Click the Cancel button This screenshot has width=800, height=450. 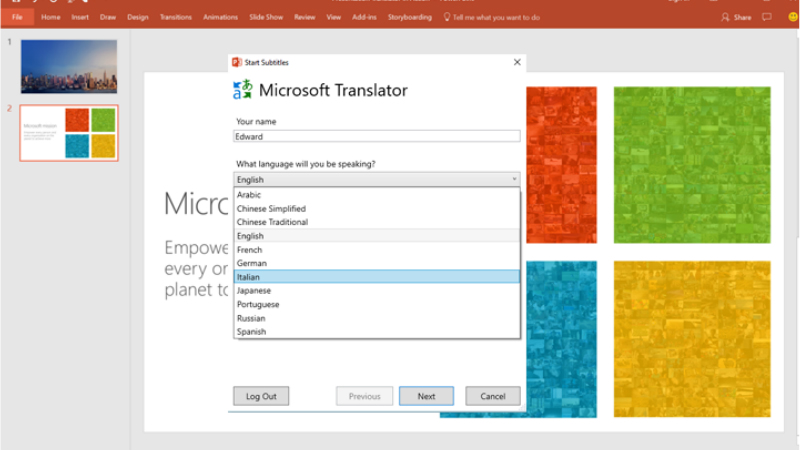(492, 396)
